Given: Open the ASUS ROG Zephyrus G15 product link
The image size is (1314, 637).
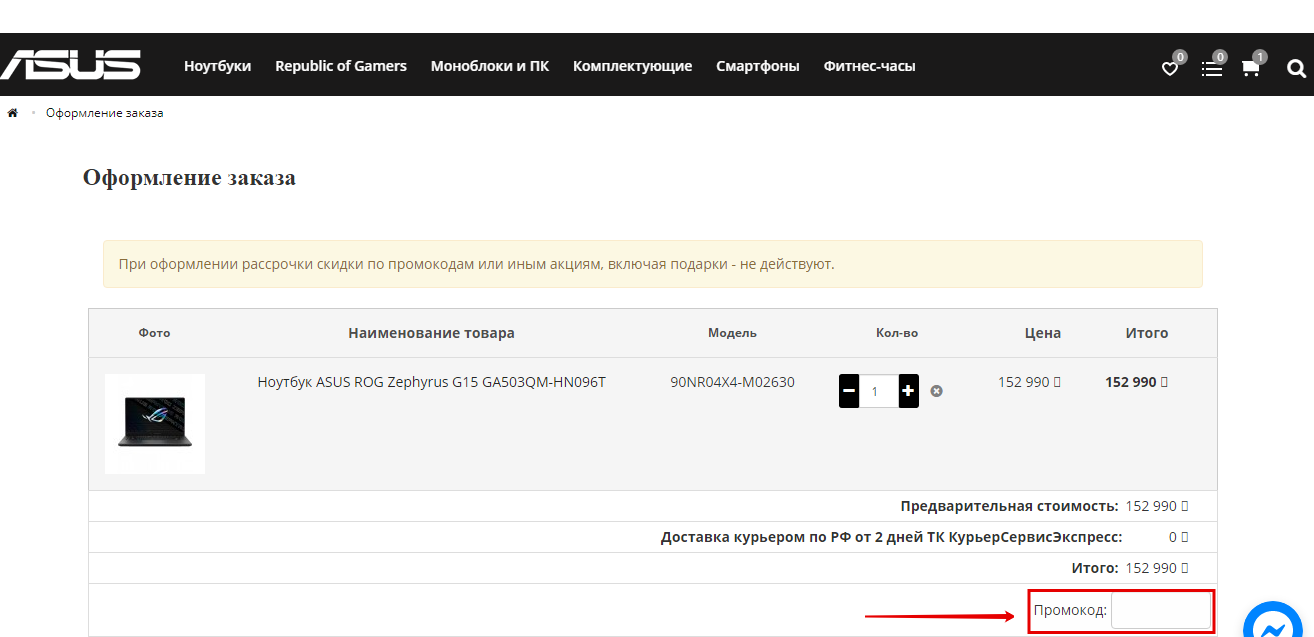Looking at the screenshot, I should point(432,382).
